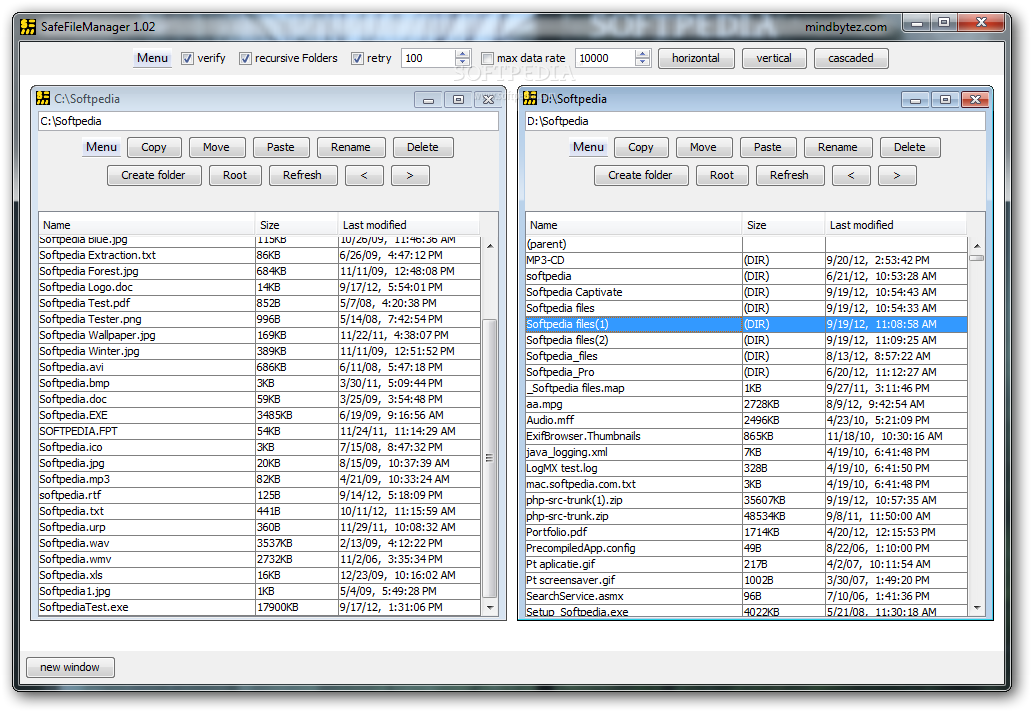Open the main Menu in the top toolbar
The image size is (1032, 712).
pyautogui.click(x=153, y=58)
